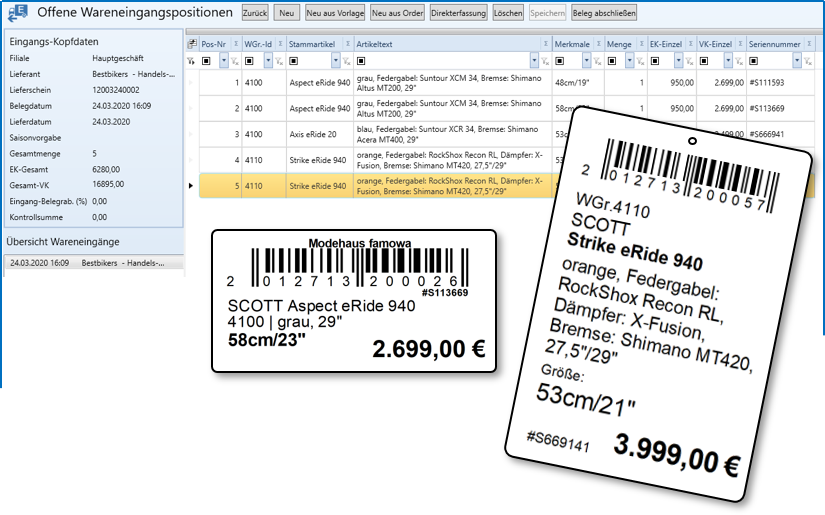The height and width of the screenshot is (515, 825).
Task: Click the sum icon in the EK-Einzel column header
Action: coord(690,44)
